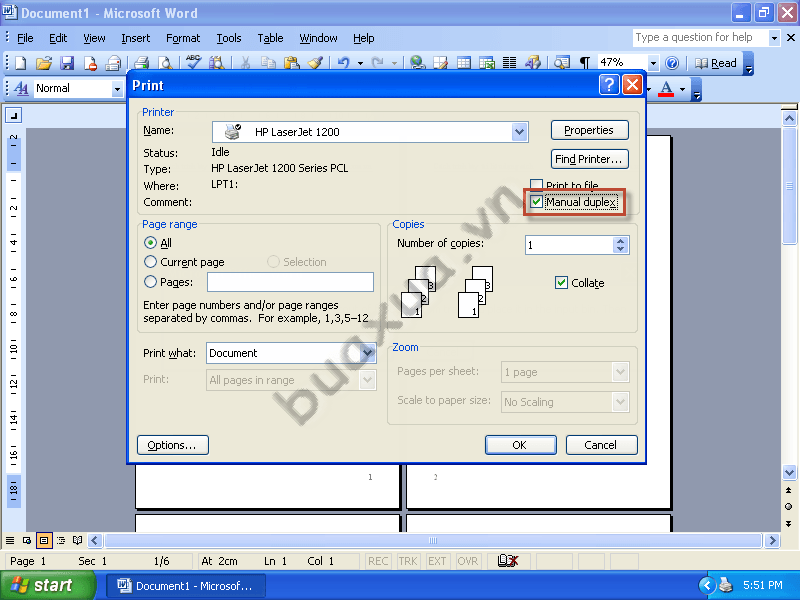Toggle the Show/Hide paragraph marks icon
This screenshot has width=800, height=600.
585,63
